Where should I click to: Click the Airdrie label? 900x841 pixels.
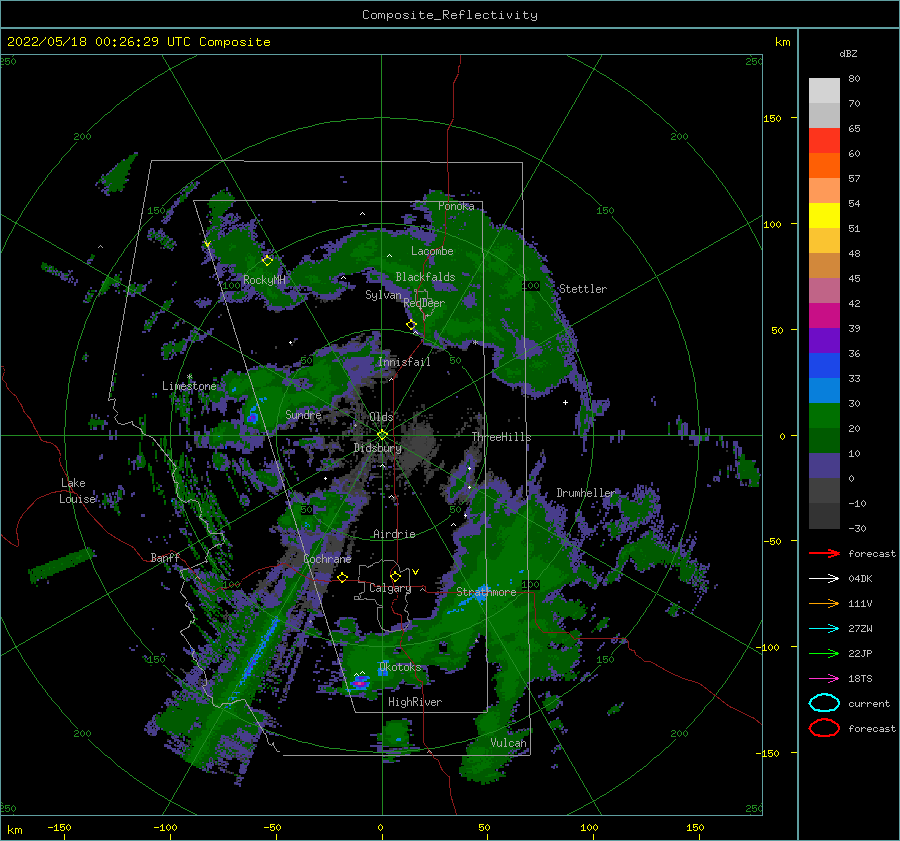(394, 534)
